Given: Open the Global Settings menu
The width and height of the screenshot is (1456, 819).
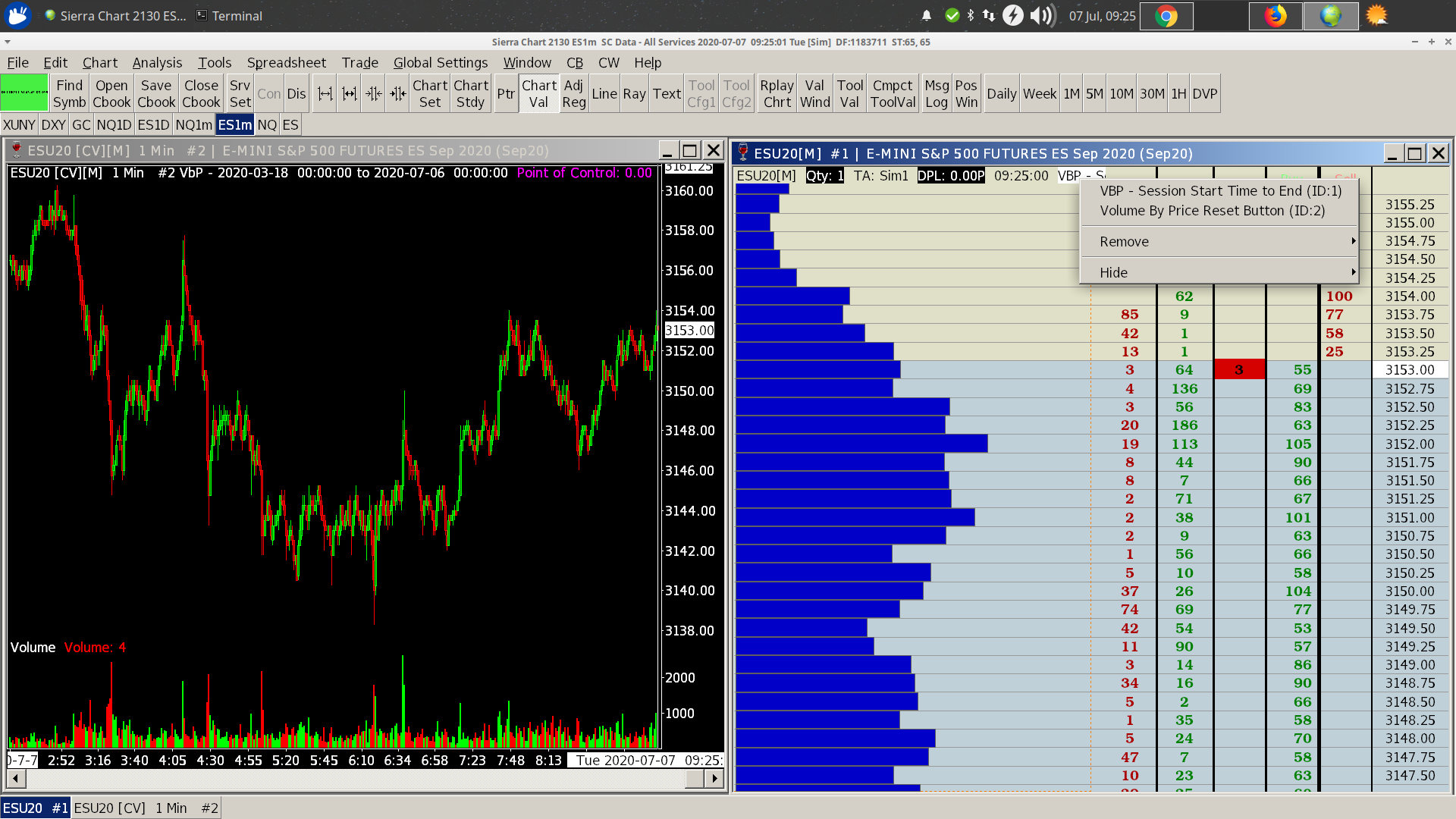Looking at the screenshot, I should click(x=440, y=62).
